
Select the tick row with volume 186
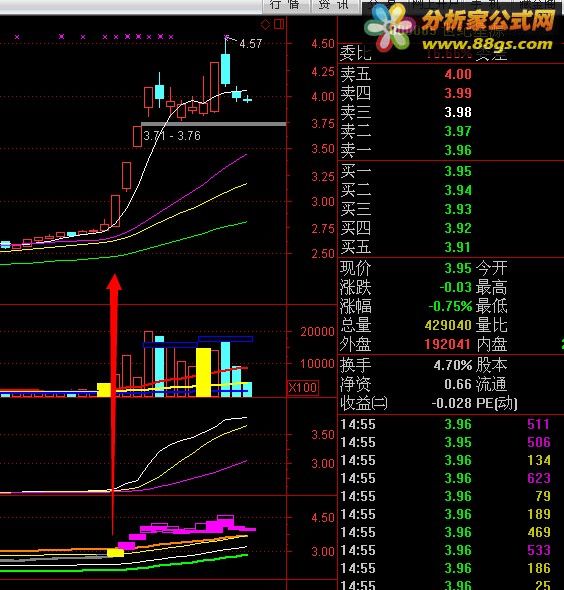tap(451, 568)
